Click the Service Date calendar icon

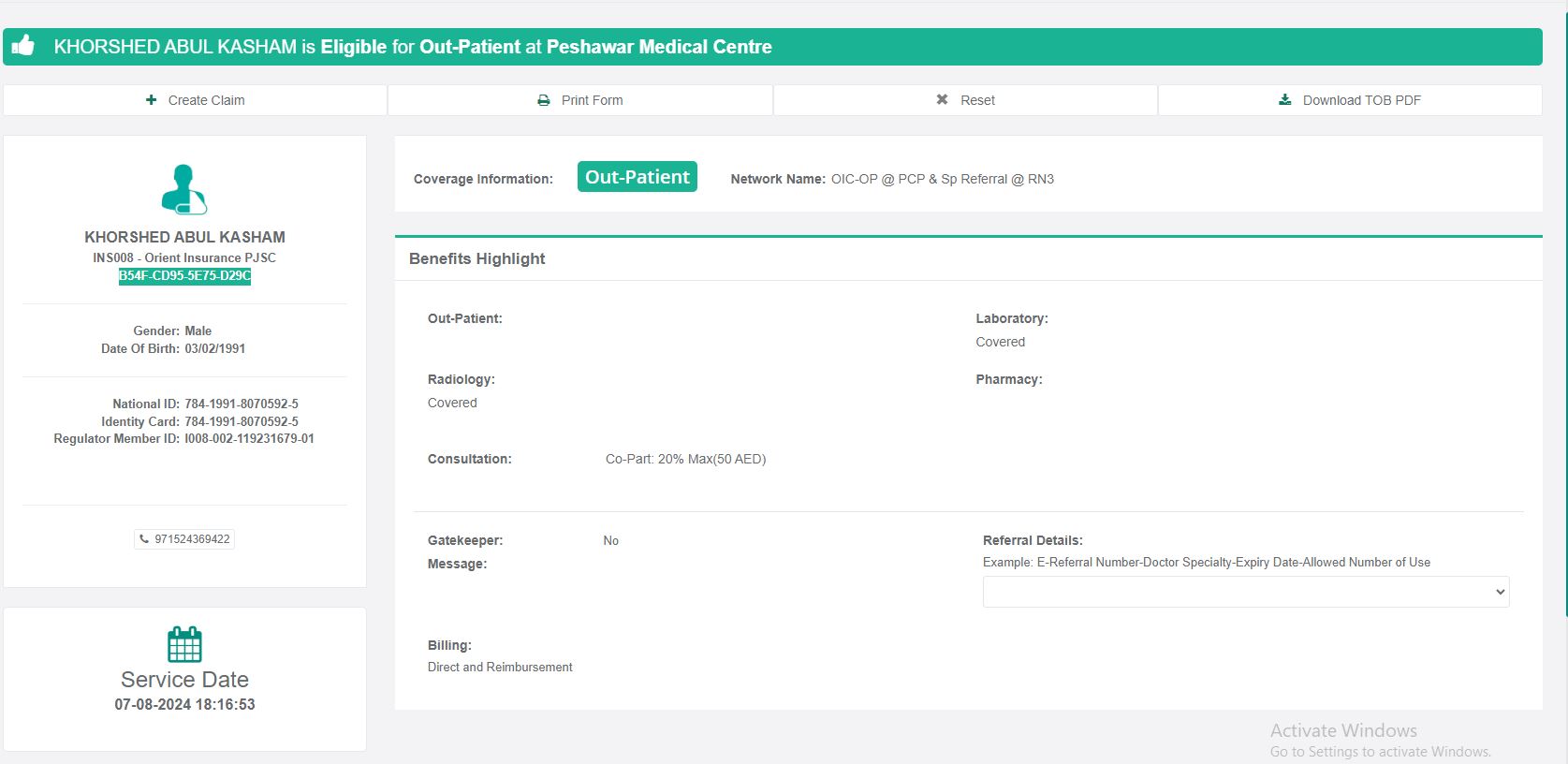[x=184, y=644]
